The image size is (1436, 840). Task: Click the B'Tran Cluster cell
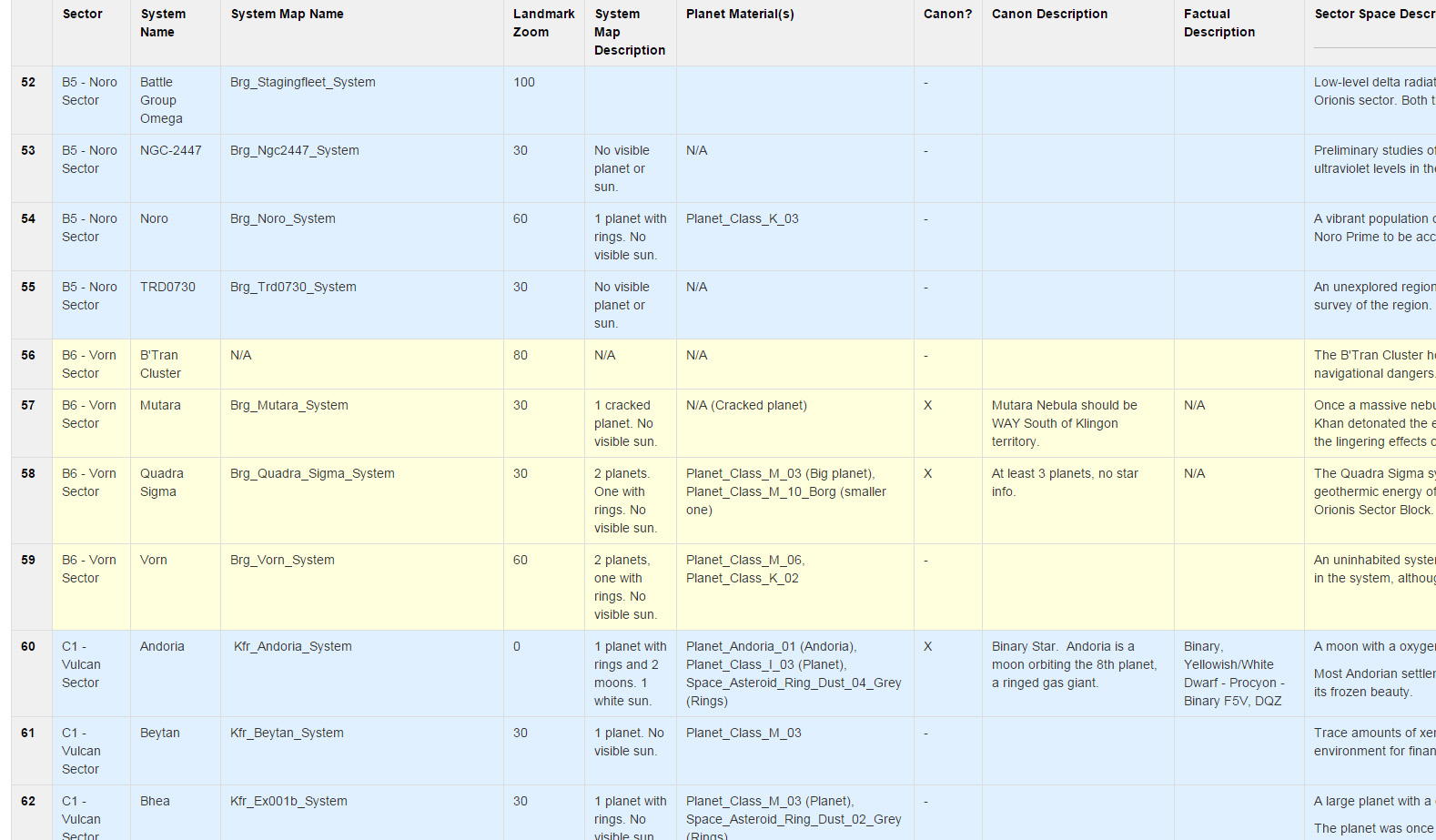[x=176, y=364]
